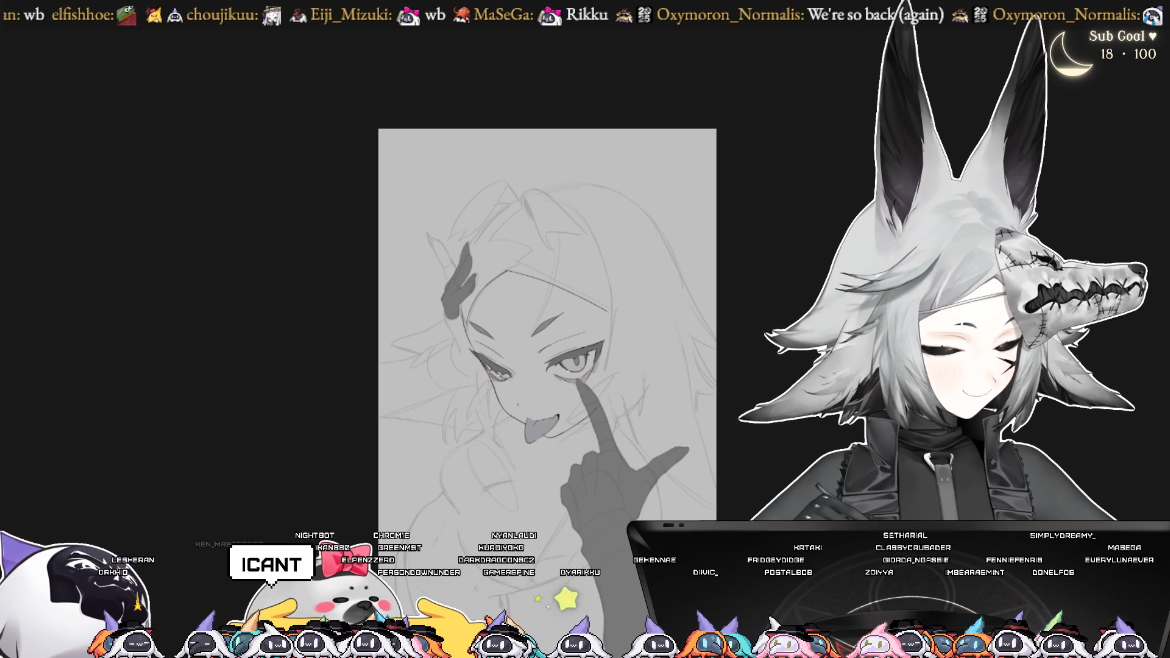The width and height of the screenshot is (1170, 658).
Task: Click the DAKKIO name label
Action: [113, 573]
